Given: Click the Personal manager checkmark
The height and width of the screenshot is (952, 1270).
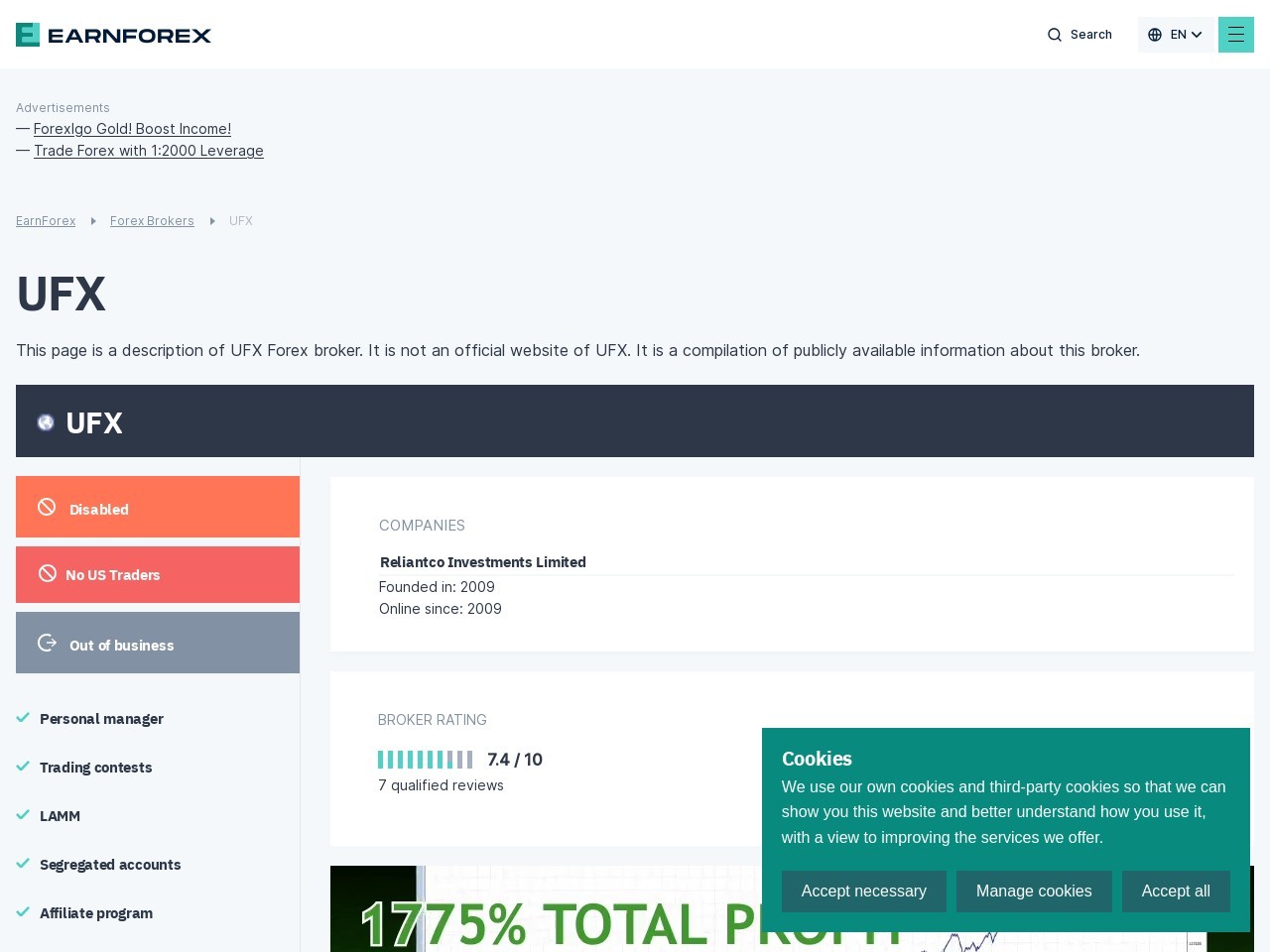Looking at the screenshot, I should (23, 718).
